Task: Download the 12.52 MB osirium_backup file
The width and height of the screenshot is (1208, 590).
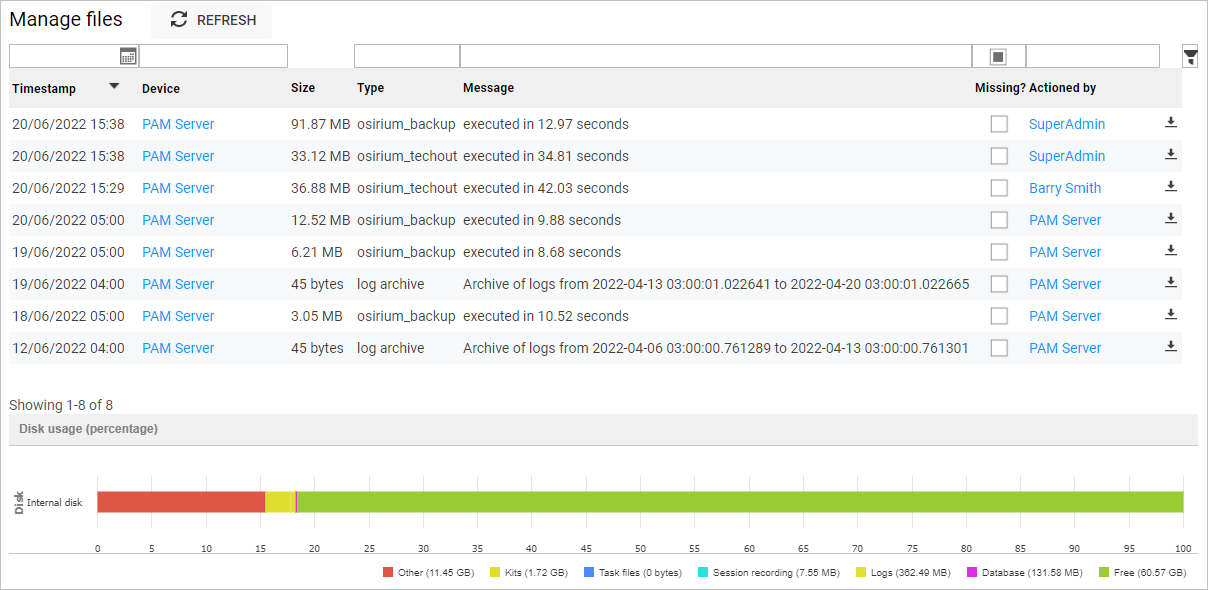Action: pos(1170,219)
